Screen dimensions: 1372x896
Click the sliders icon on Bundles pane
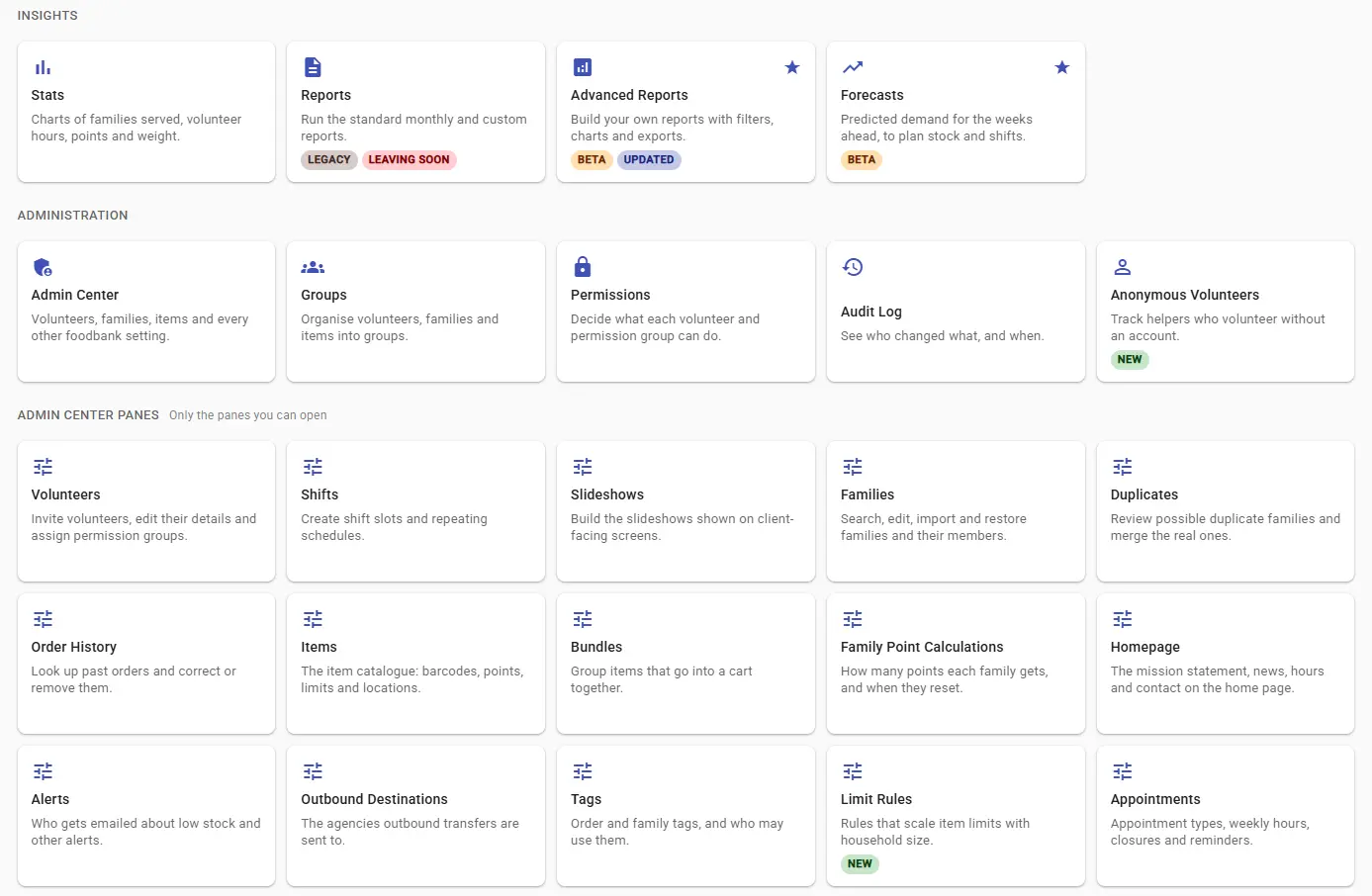tap(583, 619)
